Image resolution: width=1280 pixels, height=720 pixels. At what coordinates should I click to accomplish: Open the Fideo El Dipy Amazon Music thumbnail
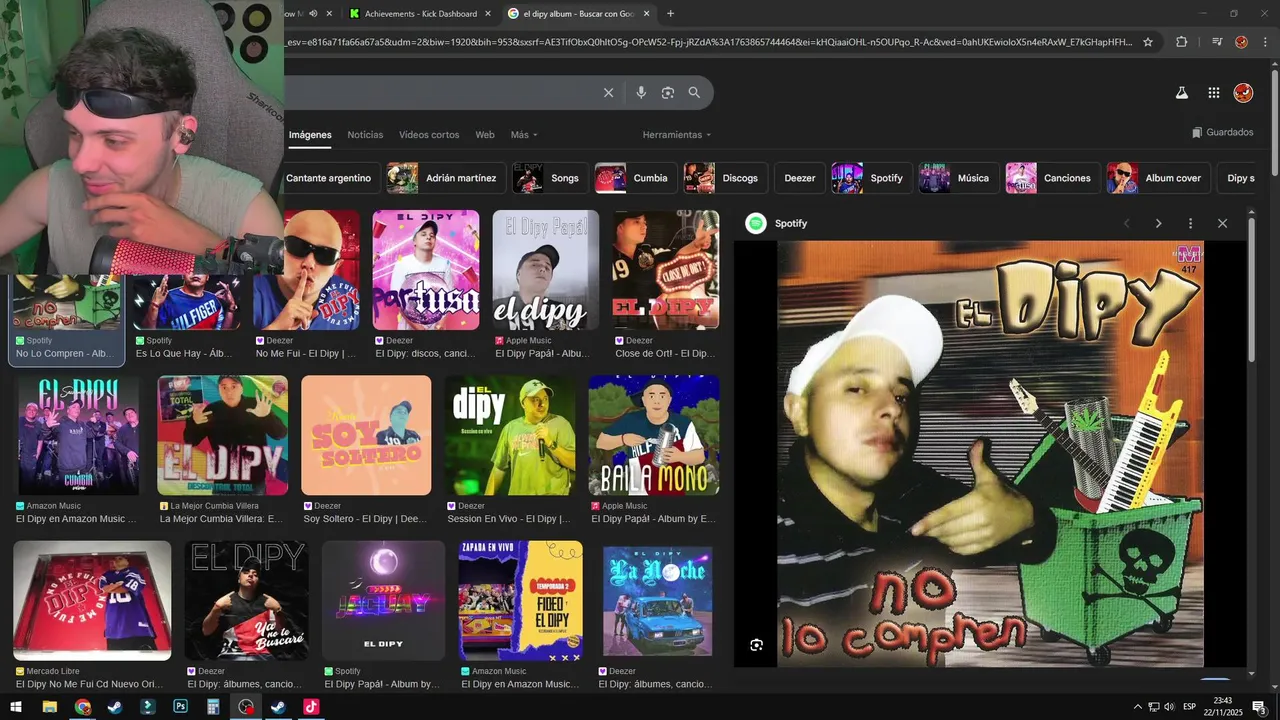[x=521, y=601]
